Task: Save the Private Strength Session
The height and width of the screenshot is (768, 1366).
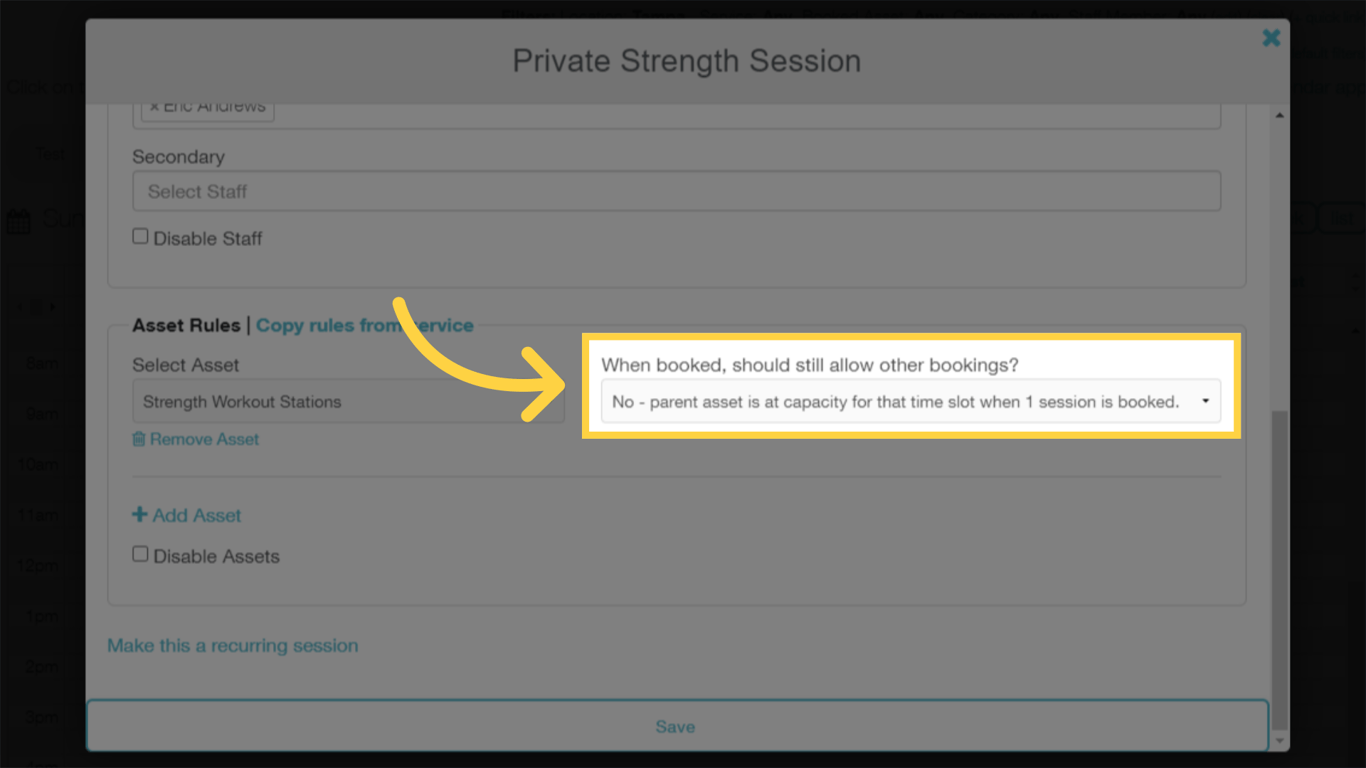Action: pos(676,726)
